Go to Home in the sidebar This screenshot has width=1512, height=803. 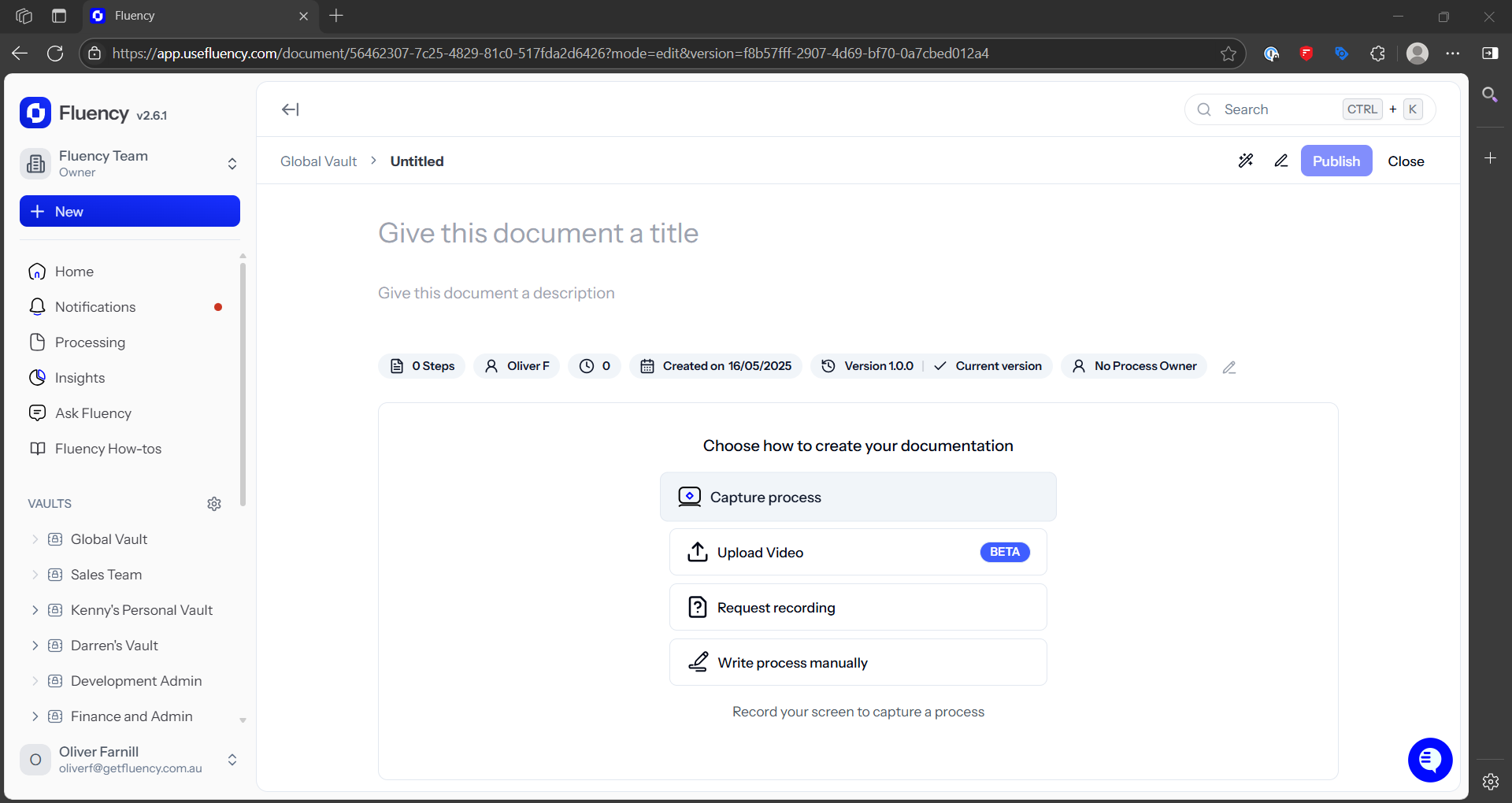tap(74, 272)
